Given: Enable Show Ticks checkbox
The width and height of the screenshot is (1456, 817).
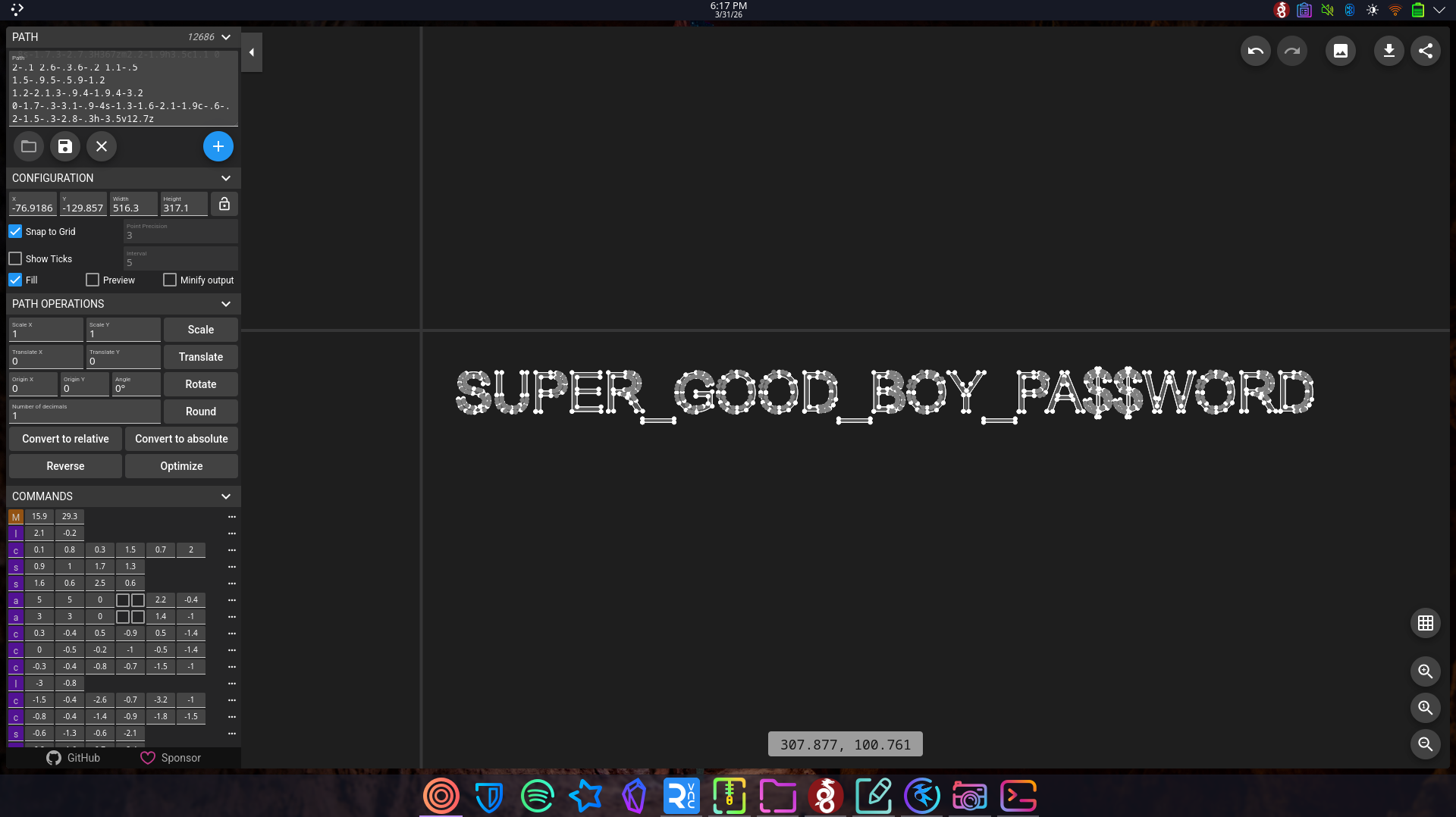Looking at the screenshot, I should [x=16, y=258].
